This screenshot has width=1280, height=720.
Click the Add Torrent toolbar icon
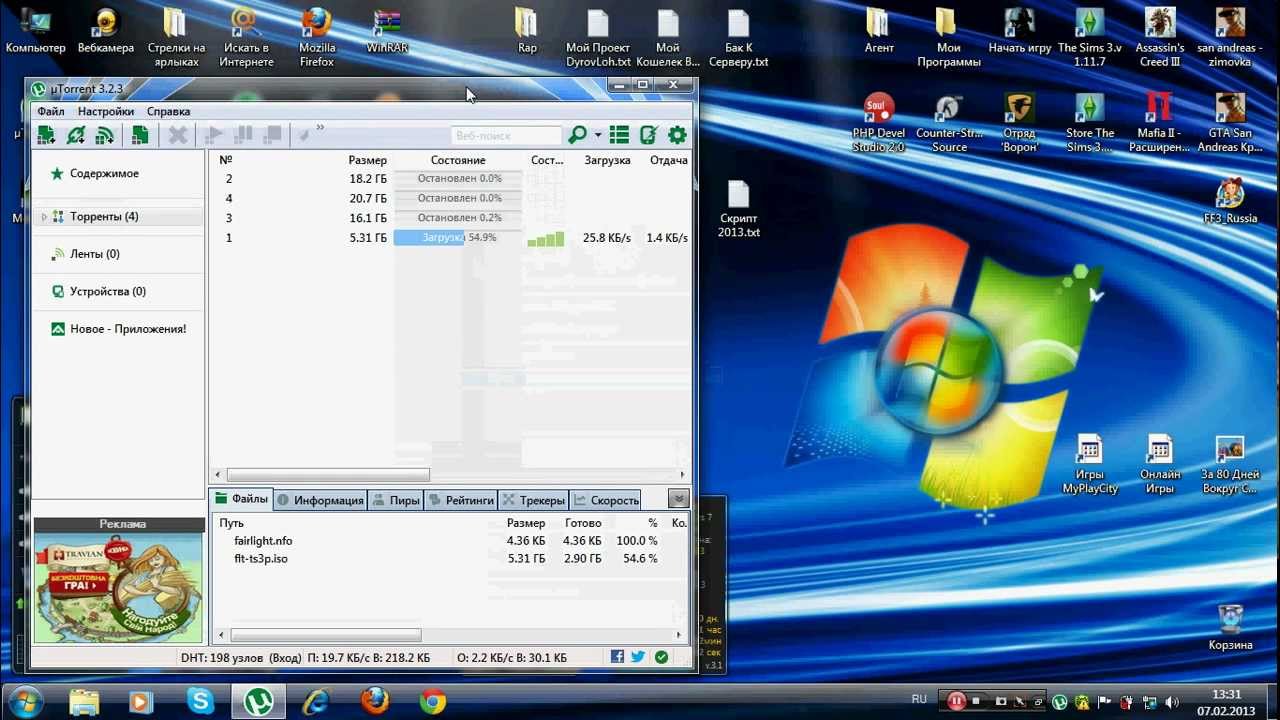point(46,135)
